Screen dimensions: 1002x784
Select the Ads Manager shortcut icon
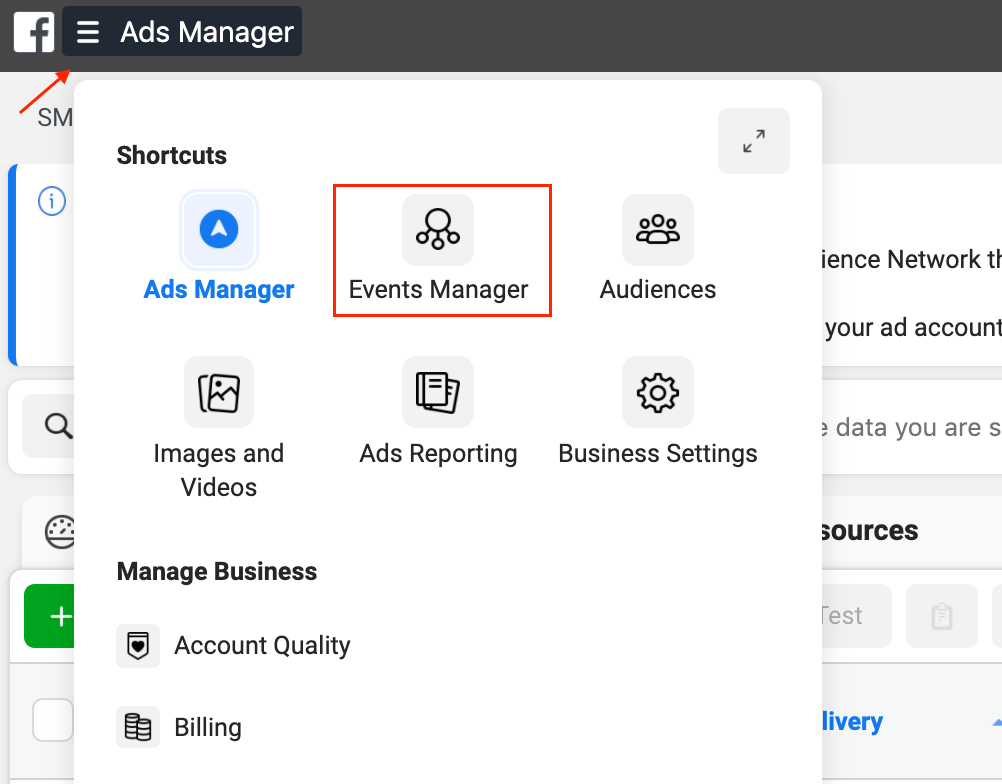click(219, 229)
